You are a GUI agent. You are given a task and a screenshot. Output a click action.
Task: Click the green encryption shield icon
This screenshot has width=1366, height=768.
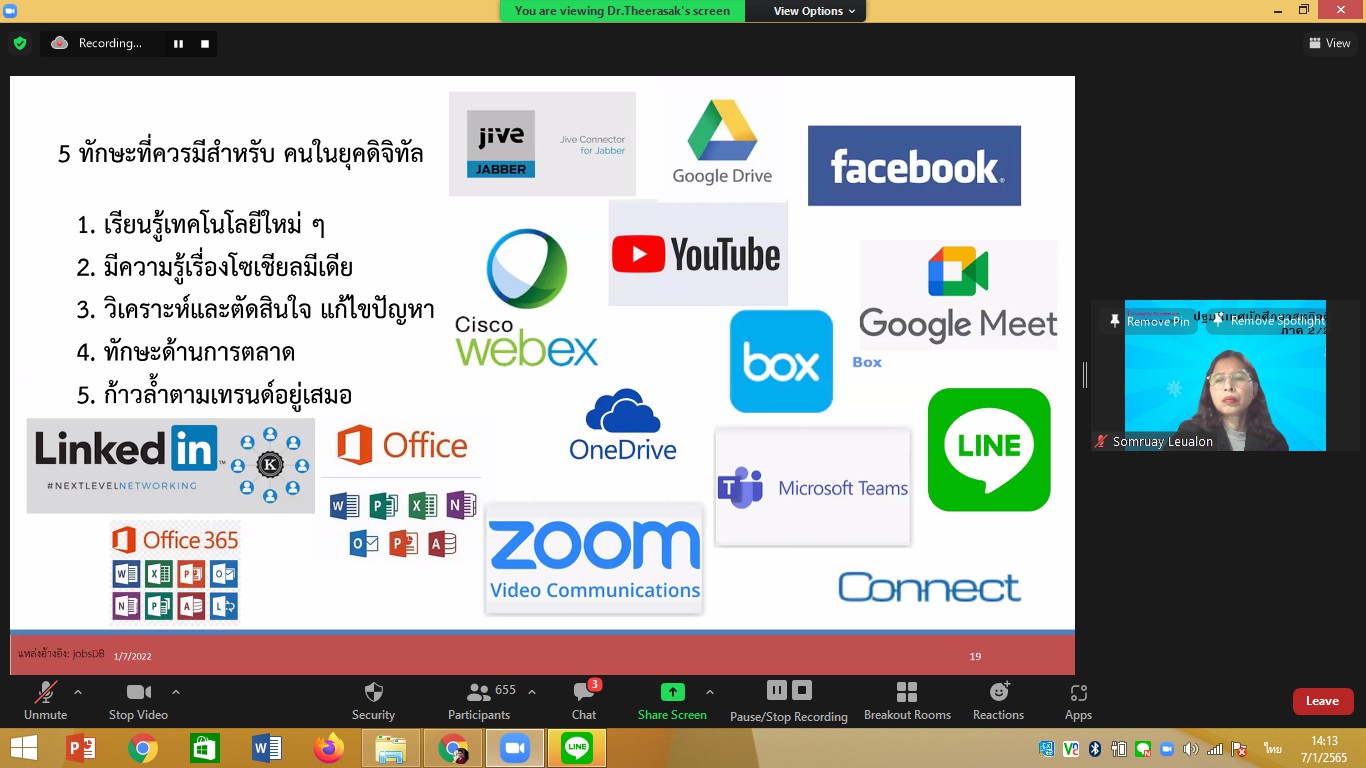(x=19, y=43)
